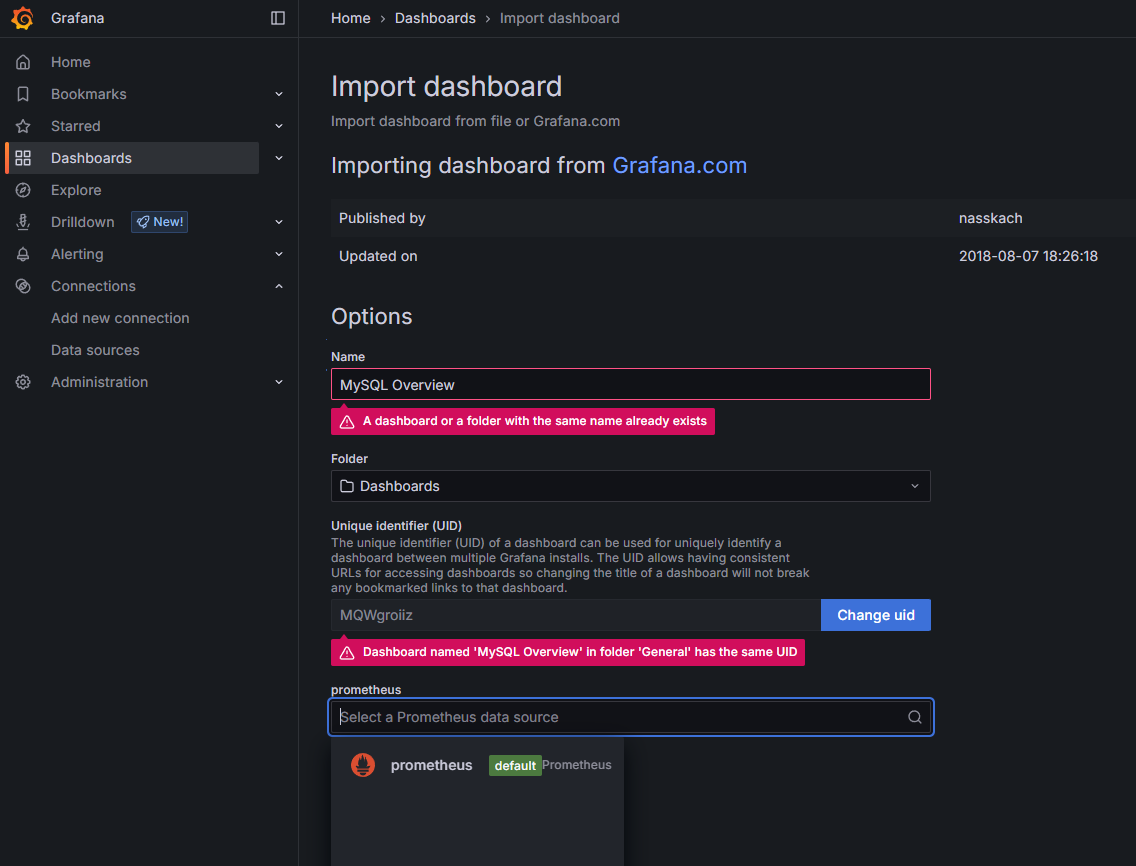Open Data sources menu item
The width and height of the screenshot is (1136, 866).
[95, 350]
